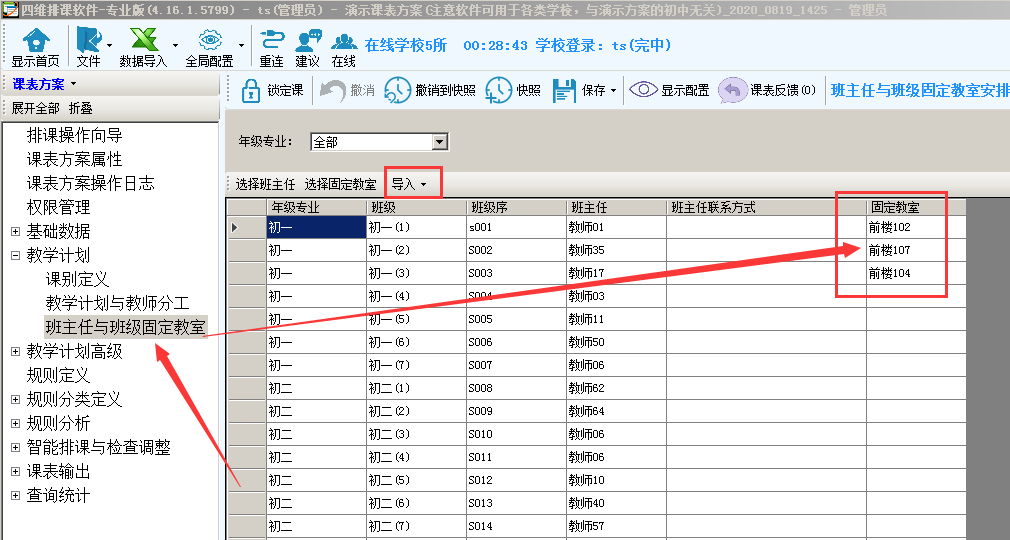Expand the 基础数据 tree node
The image size is (1010, 540).
[x=15, y=232]
